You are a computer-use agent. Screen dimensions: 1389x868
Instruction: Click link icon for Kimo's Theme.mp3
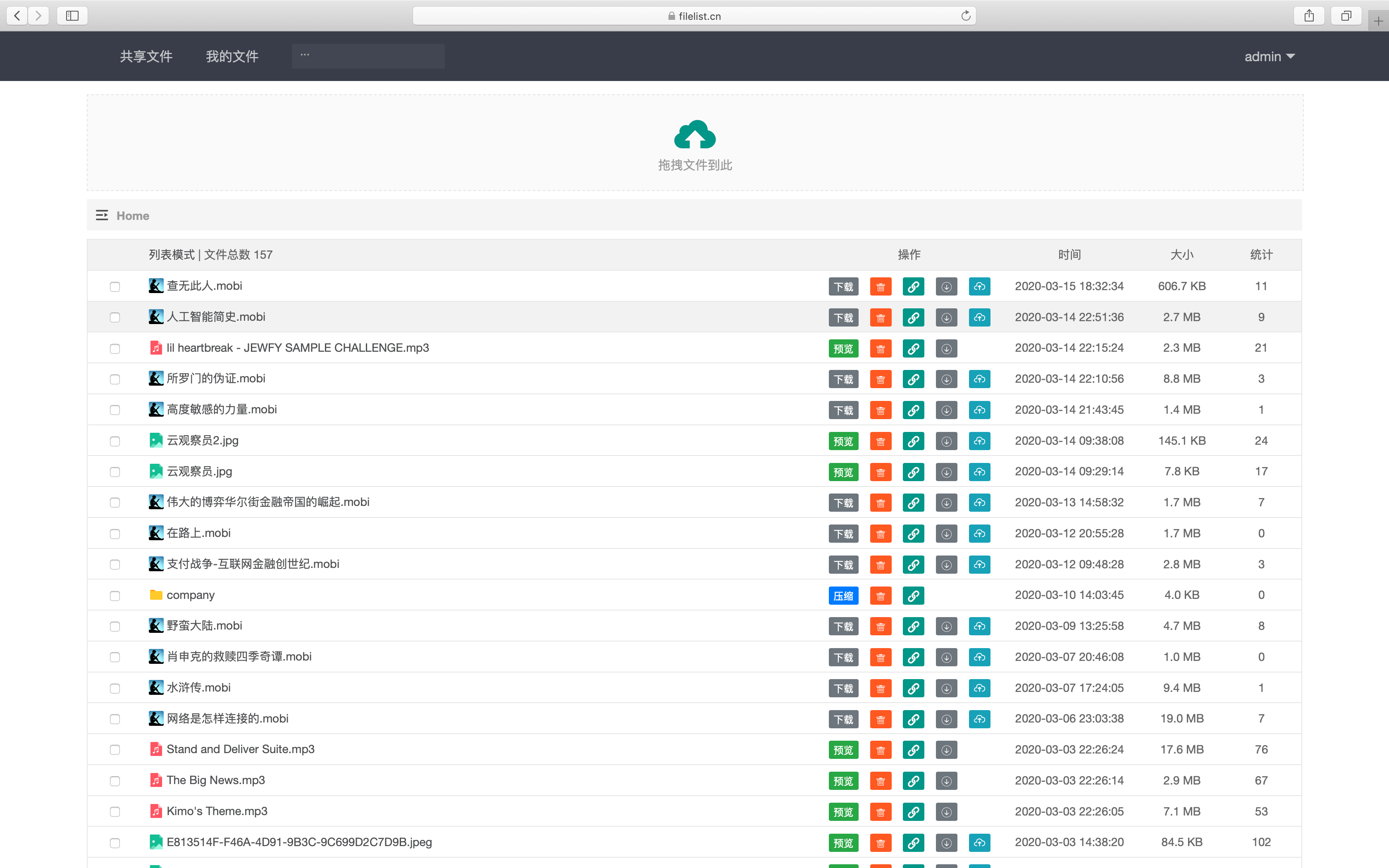pyautogui.click(x=913, y=812)
